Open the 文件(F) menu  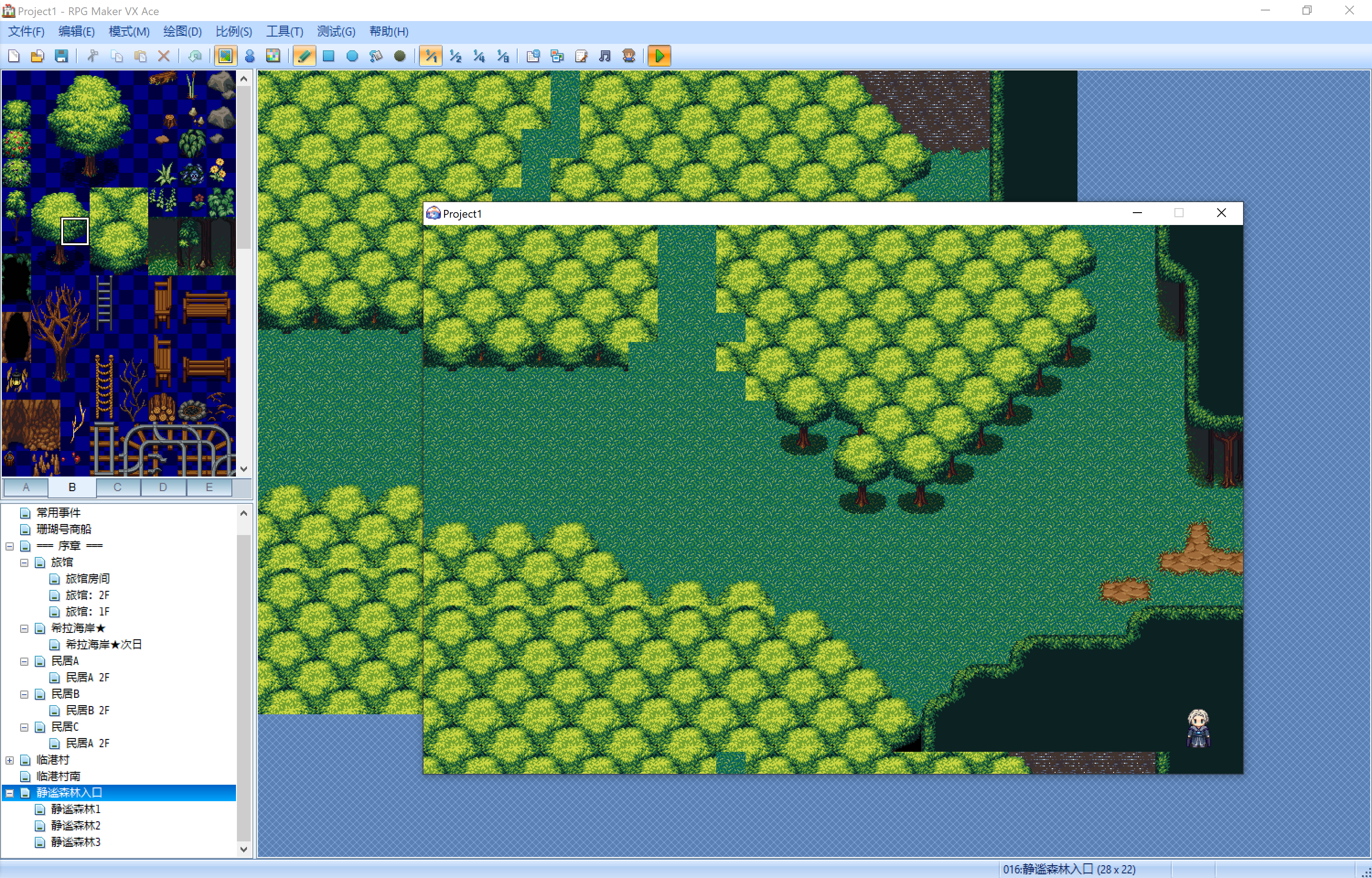coord(26,32)
